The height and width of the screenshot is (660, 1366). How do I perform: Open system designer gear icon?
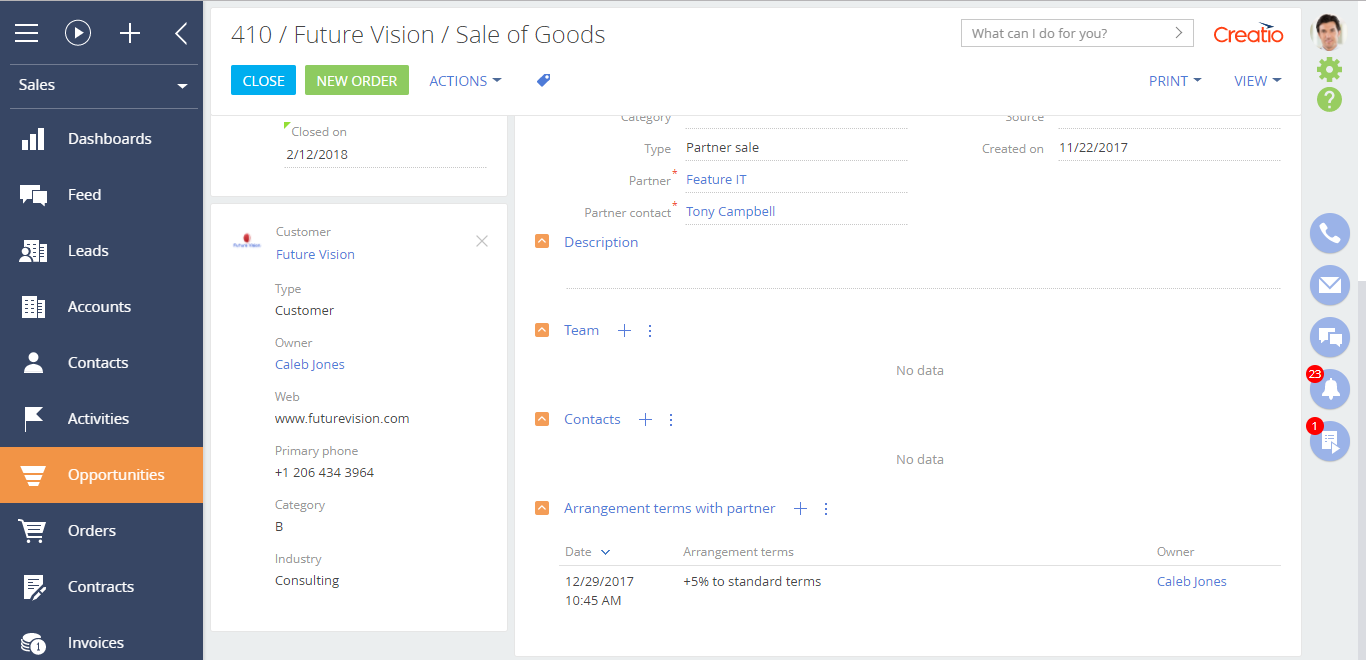click(x=1329, y=69)
